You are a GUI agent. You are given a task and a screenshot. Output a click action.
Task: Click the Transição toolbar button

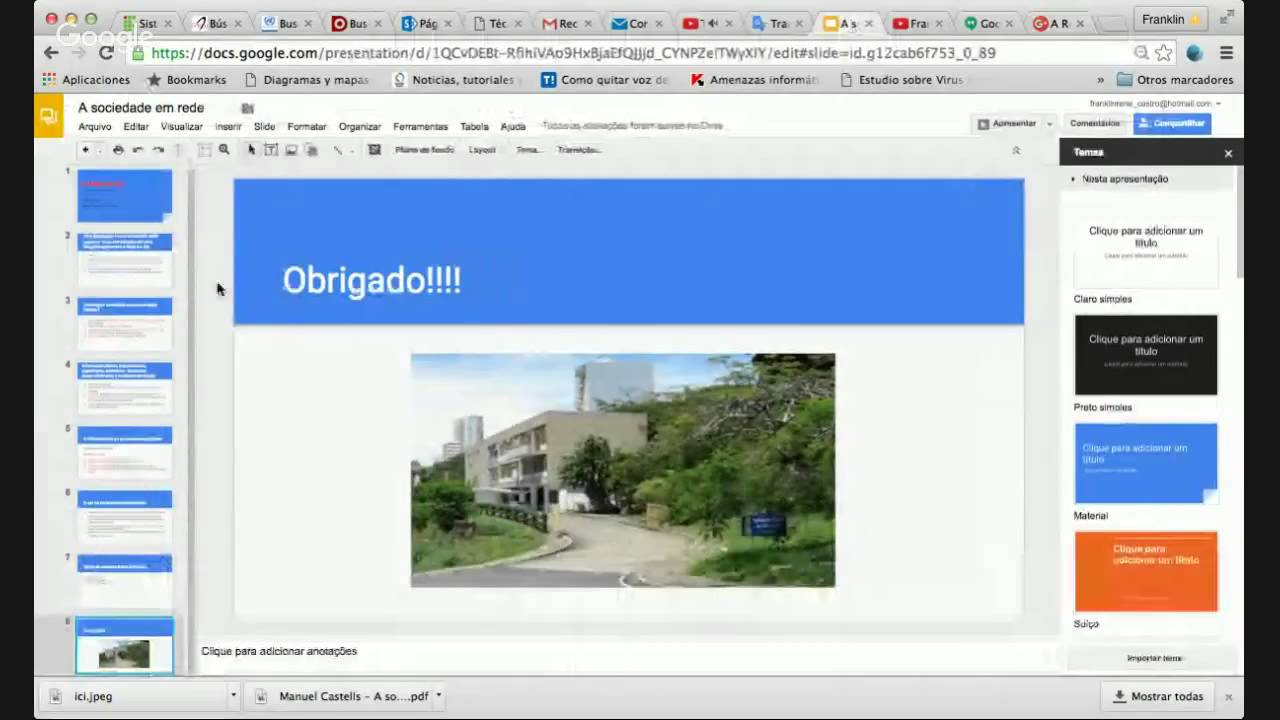click(579, 150)
